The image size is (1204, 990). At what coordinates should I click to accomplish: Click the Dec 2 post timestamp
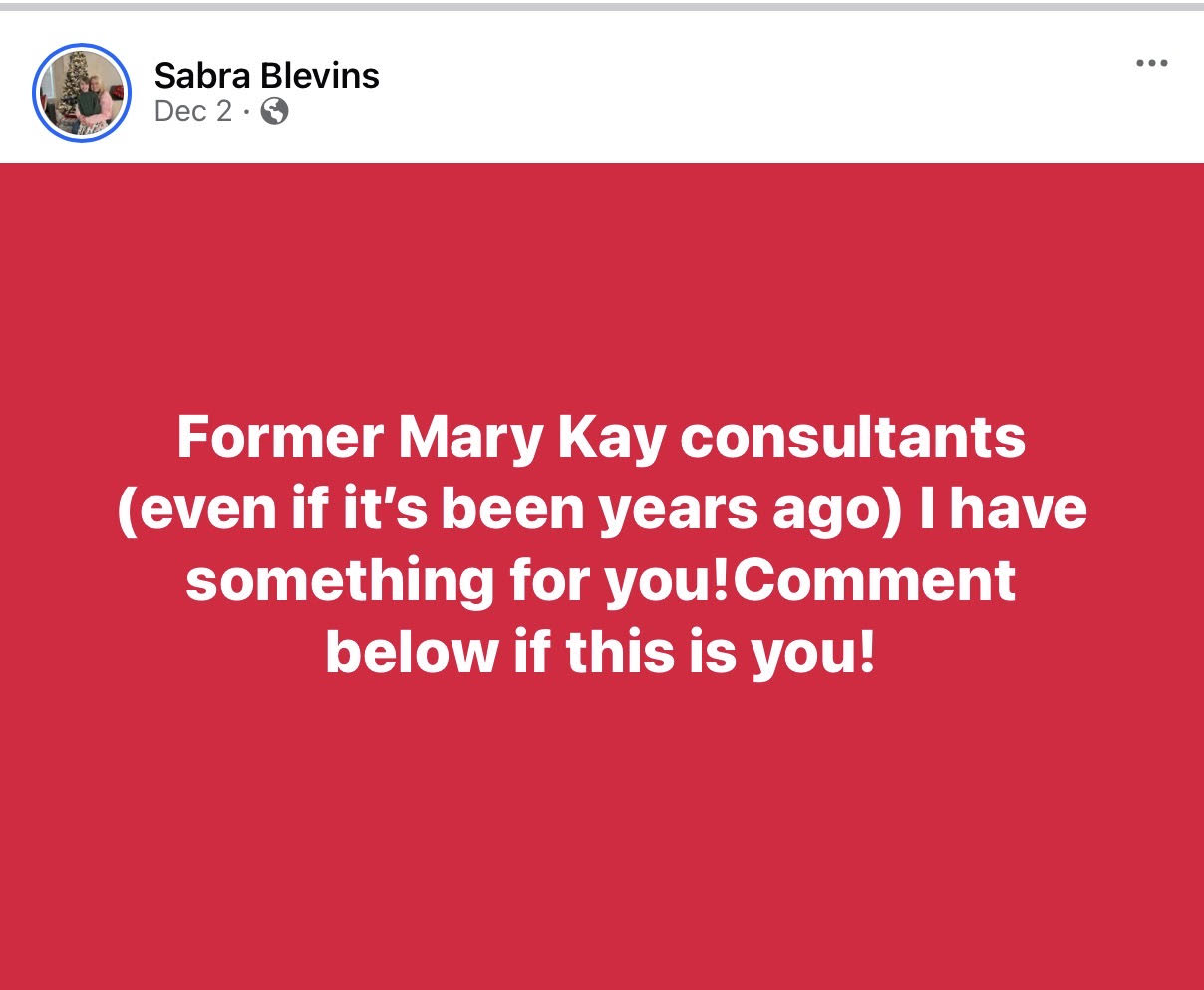pos(192,112)
